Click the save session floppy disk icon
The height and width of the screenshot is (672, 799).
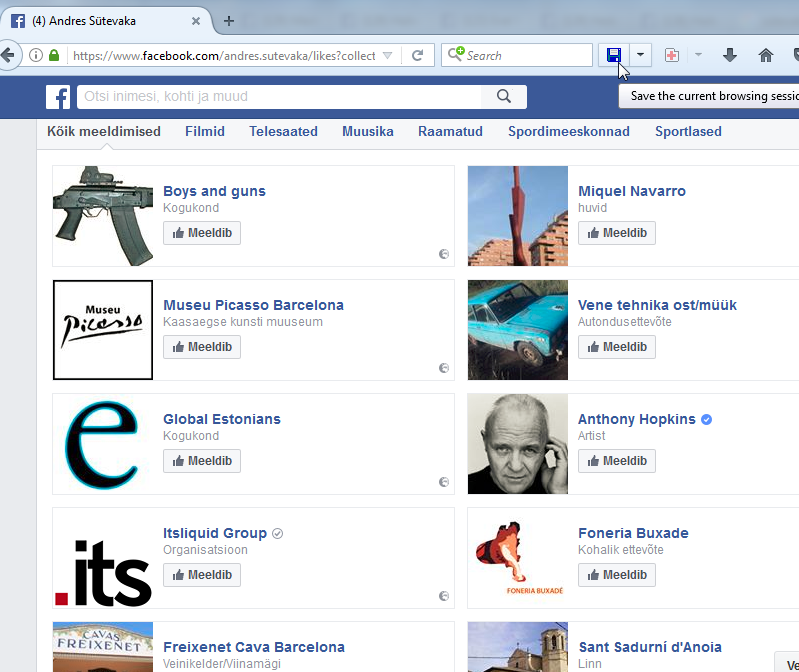[614, 55]
